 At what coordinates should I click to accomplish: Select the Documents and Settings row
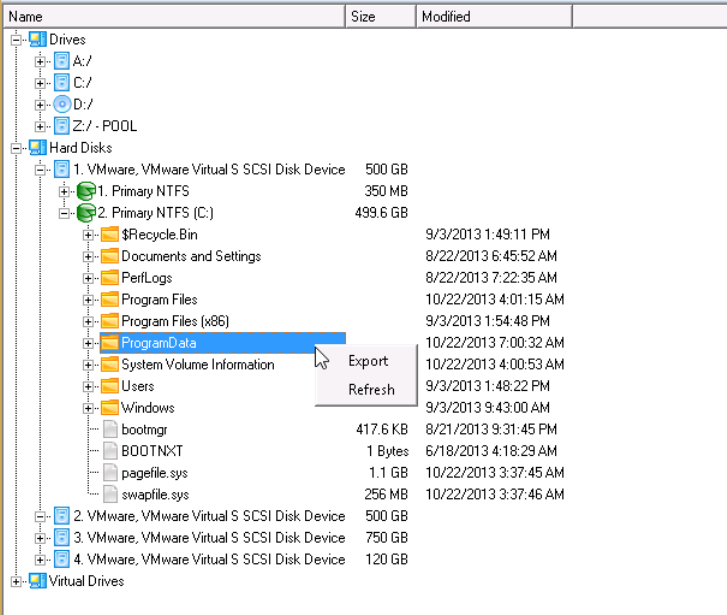point(191,256)
